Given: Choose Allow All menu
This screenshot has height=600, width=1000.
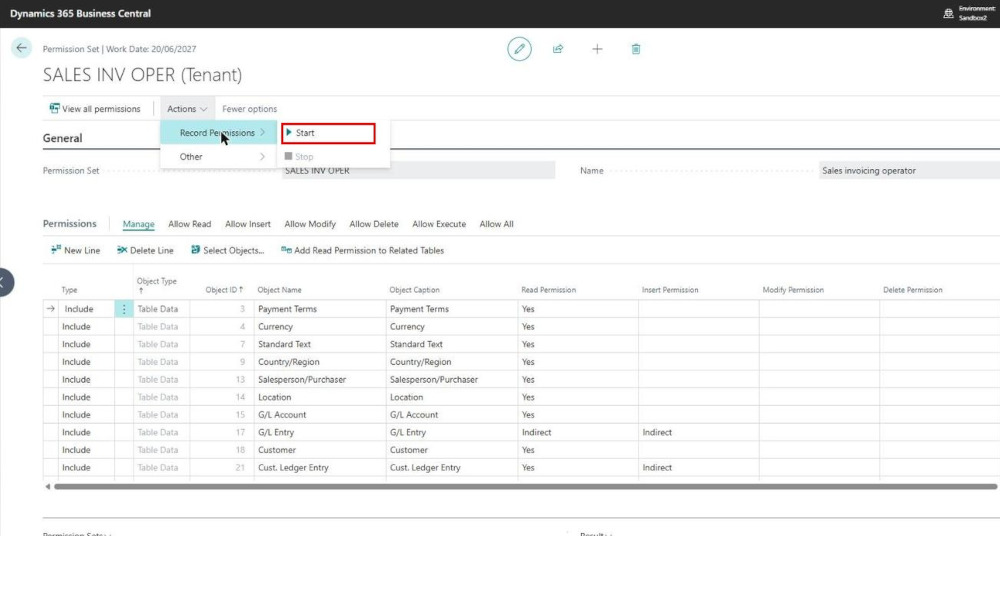Looking at the screenshot, I should point(496,224).
